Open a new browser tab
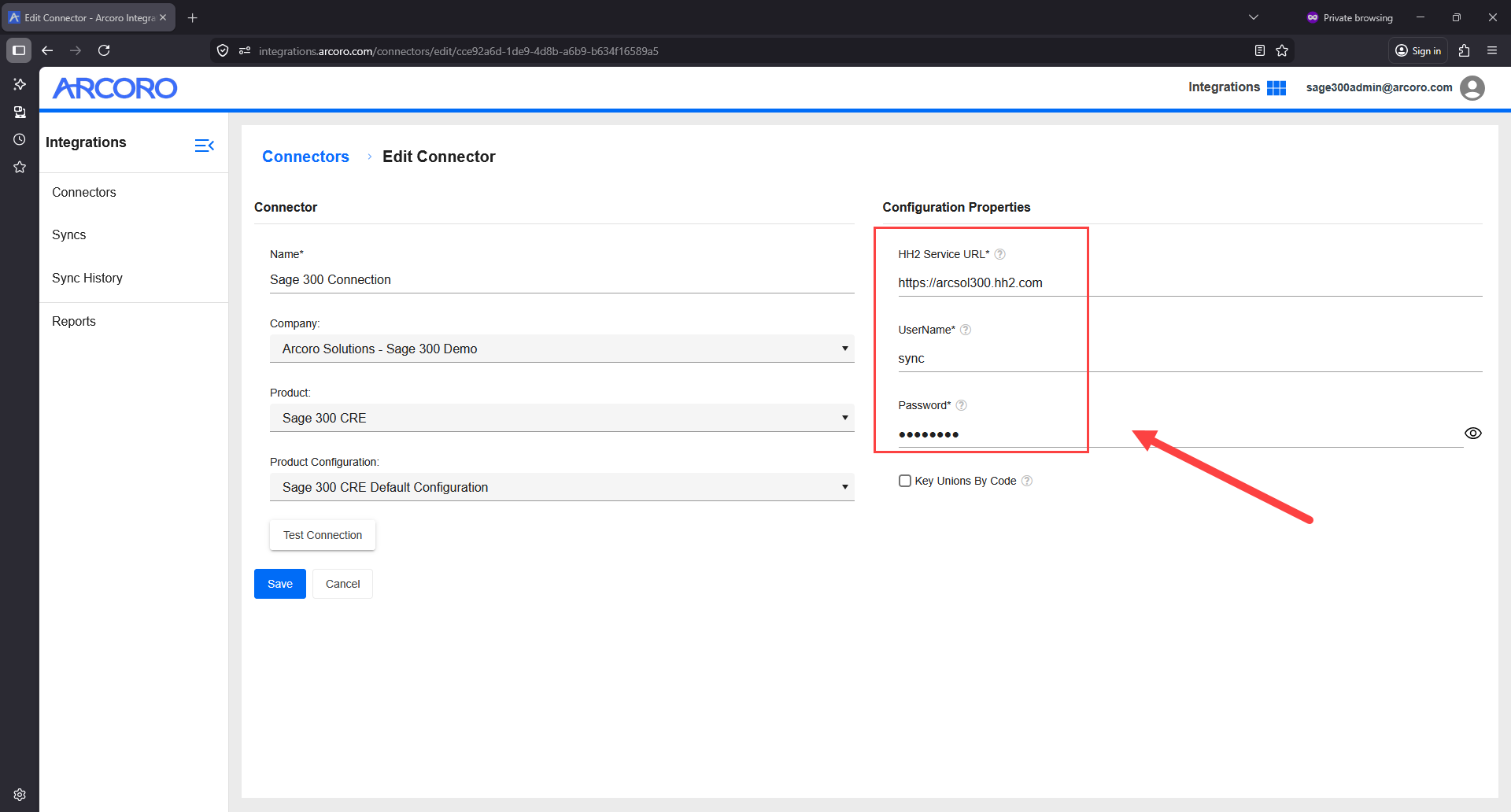The width and height of the screenshot is (1511, 812). pyautogui.click(x=193, y=17)
